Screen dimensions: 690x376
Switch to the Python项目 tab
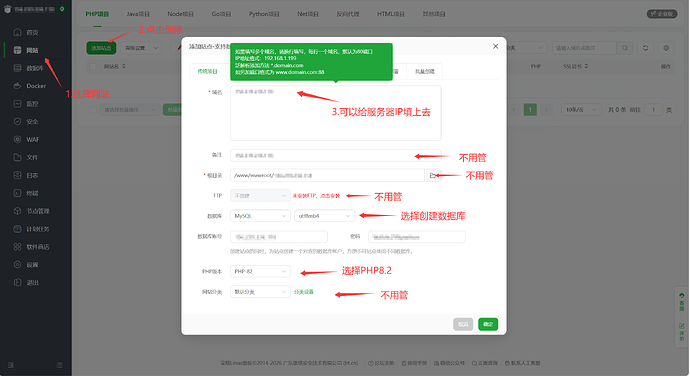pyautogui.click(x=264, y=14)
